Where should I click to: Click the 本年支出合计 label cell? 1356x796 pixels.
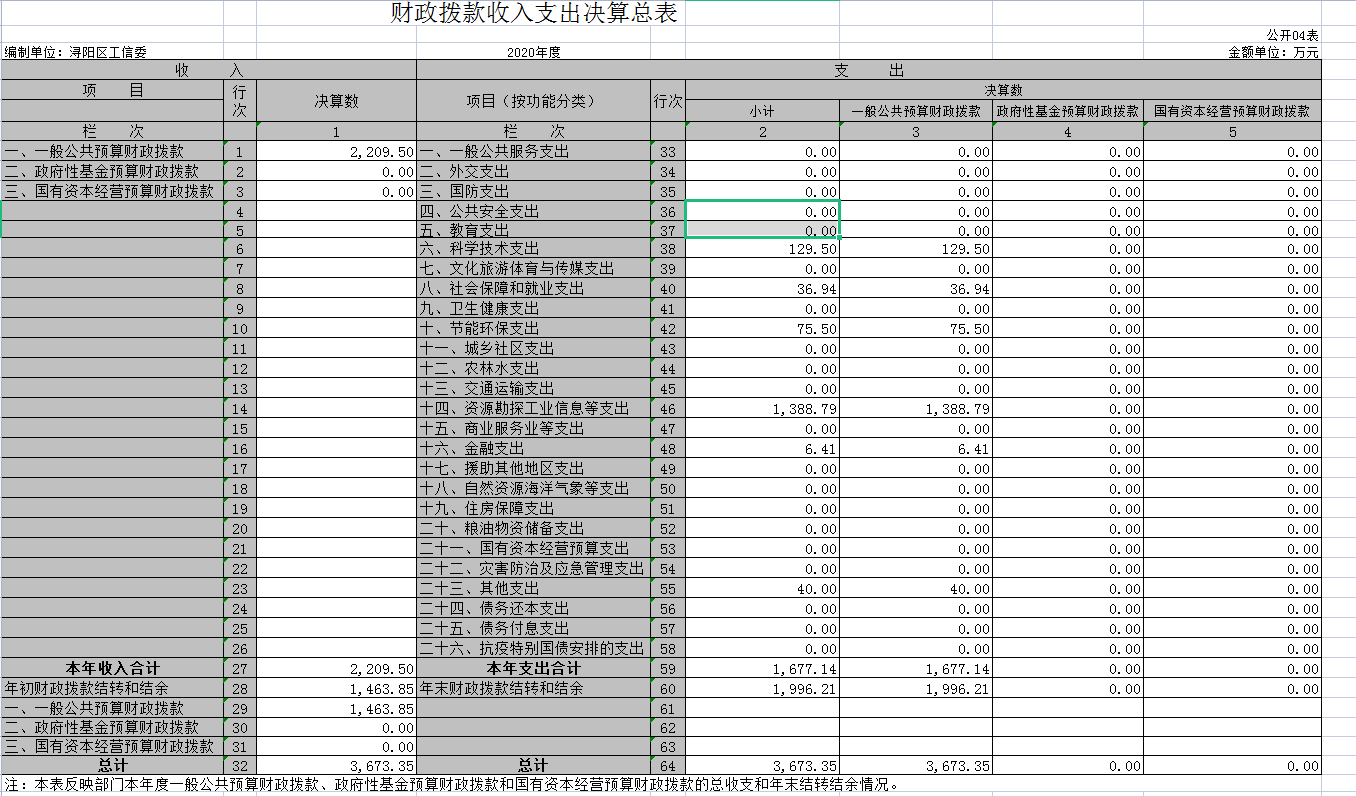pyautogui.click(x=532, y=668)
